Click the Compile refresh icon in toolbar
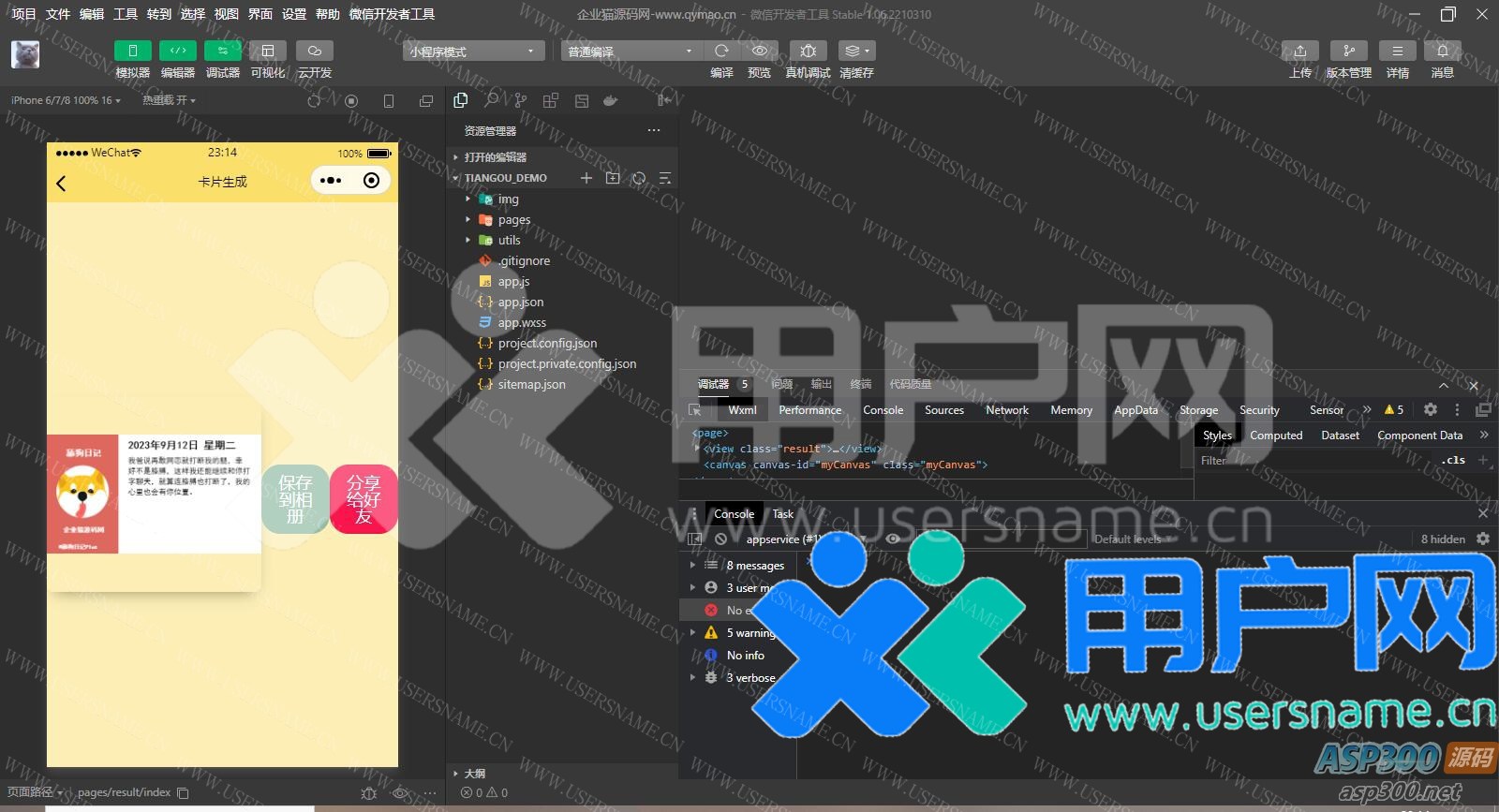 [721, 51]
